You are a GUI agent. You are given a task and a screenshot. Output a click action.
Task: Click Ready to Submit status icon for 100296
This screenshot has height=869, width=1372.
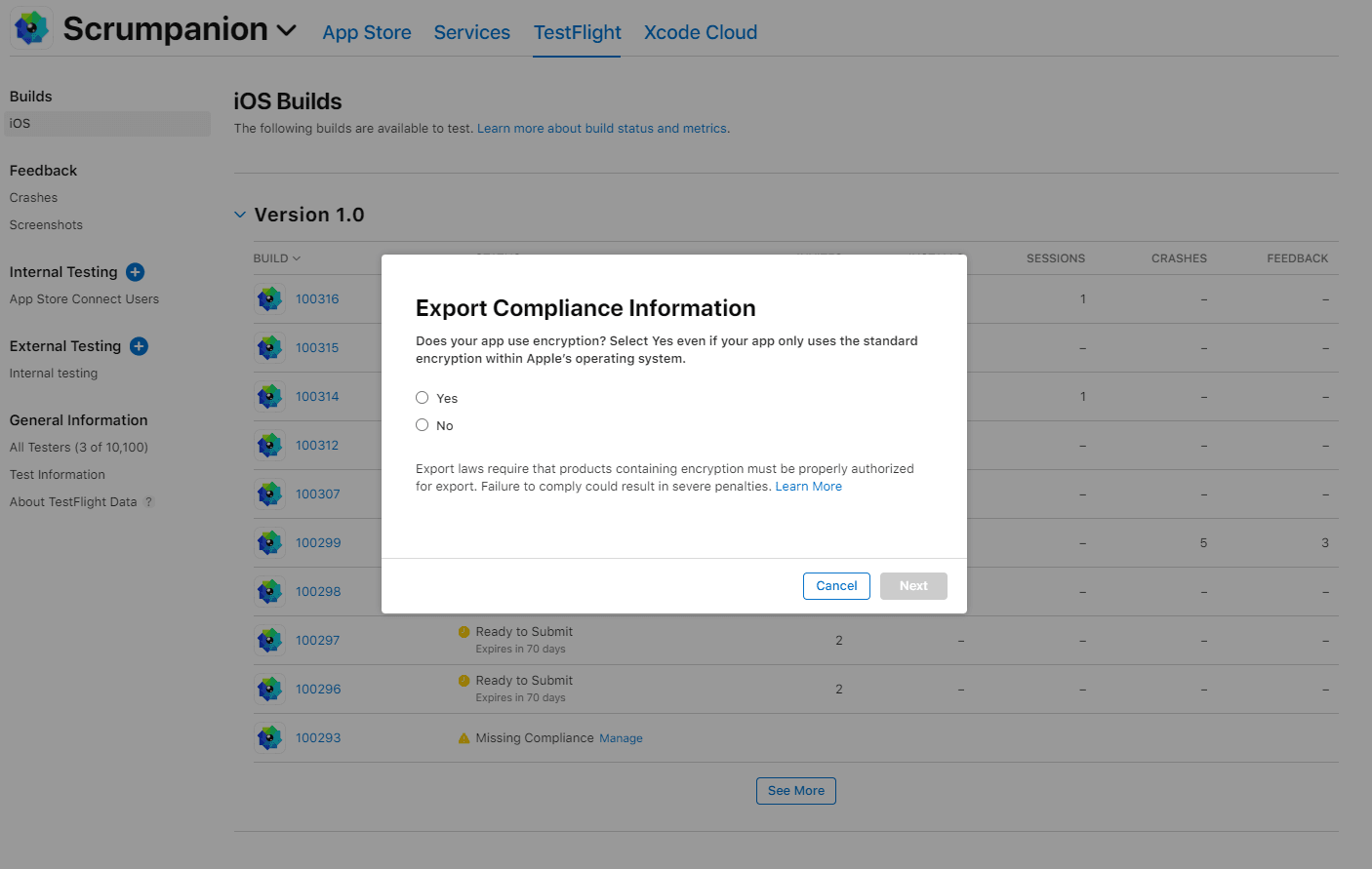click(x=464, y=681)
